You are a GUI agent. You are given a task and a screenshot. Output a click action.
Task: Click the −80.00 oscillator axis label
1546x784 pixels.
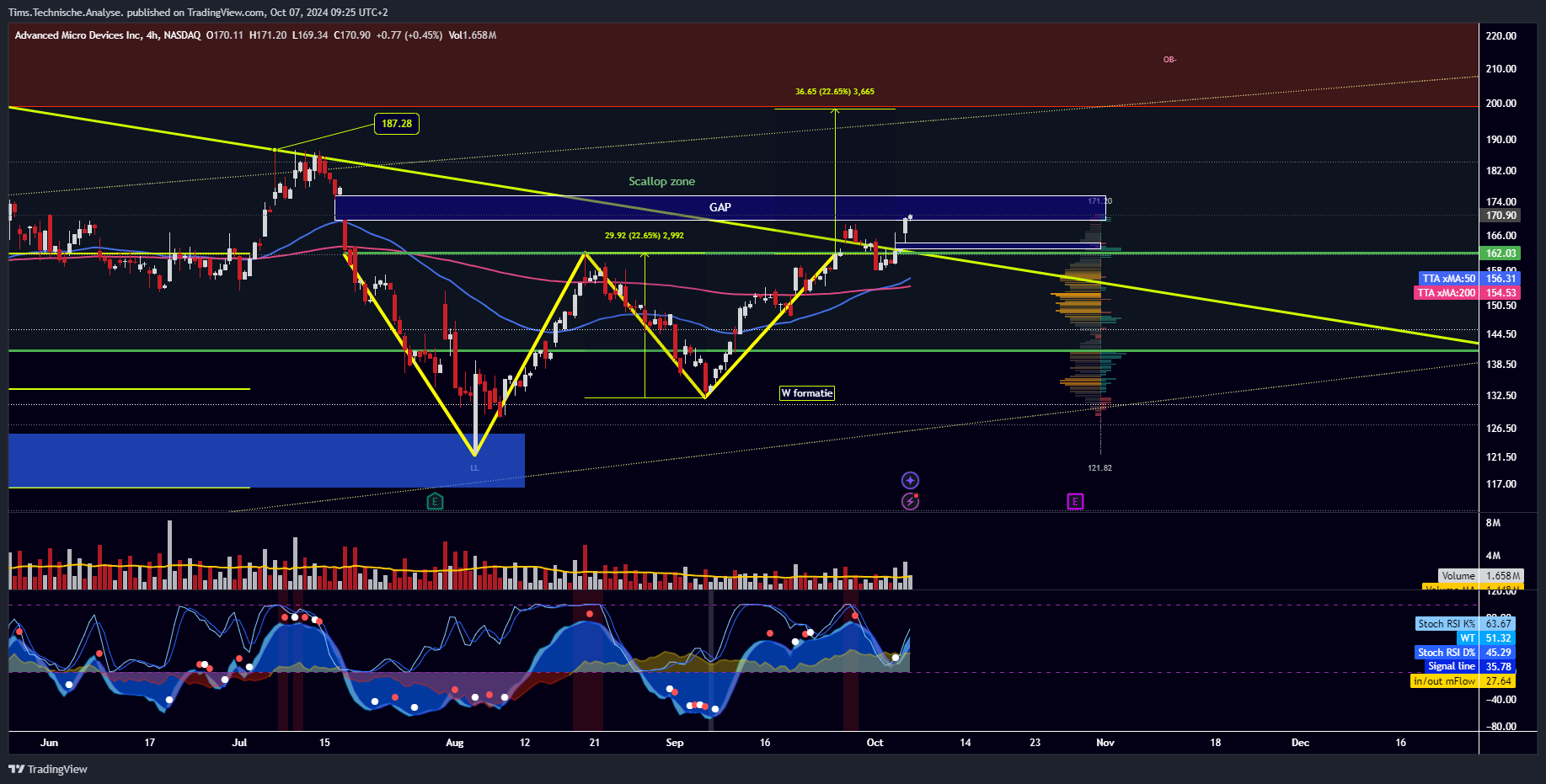(1500, 727)
